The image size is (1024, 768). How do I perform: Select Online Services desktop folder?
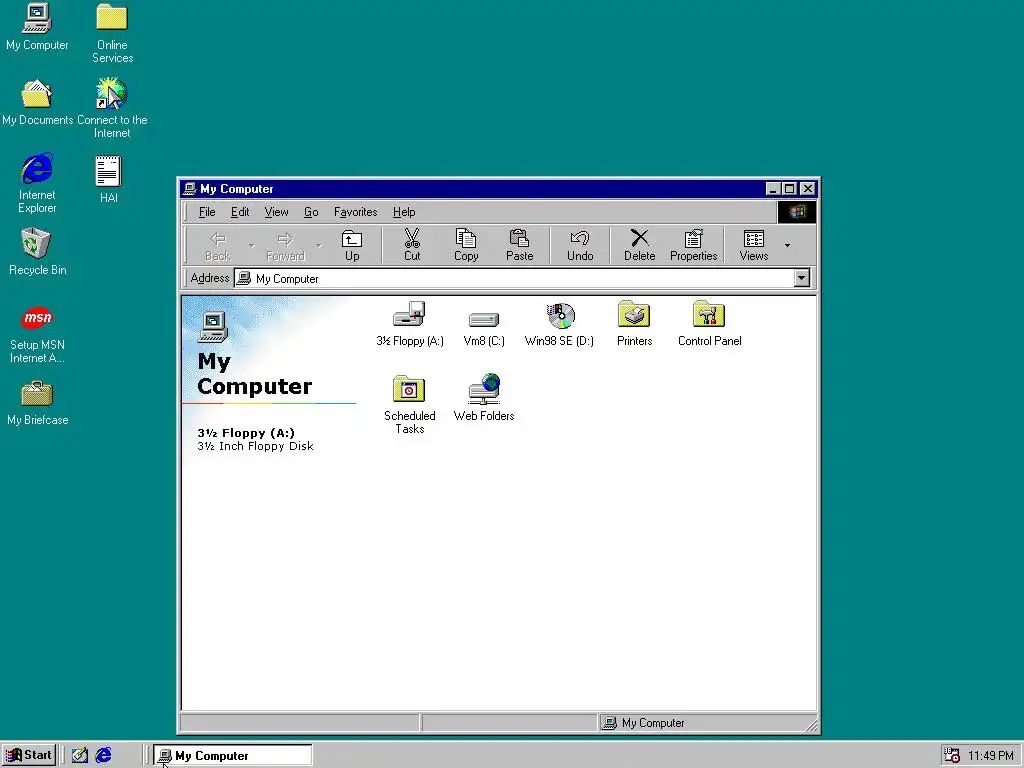click(112, 33)
